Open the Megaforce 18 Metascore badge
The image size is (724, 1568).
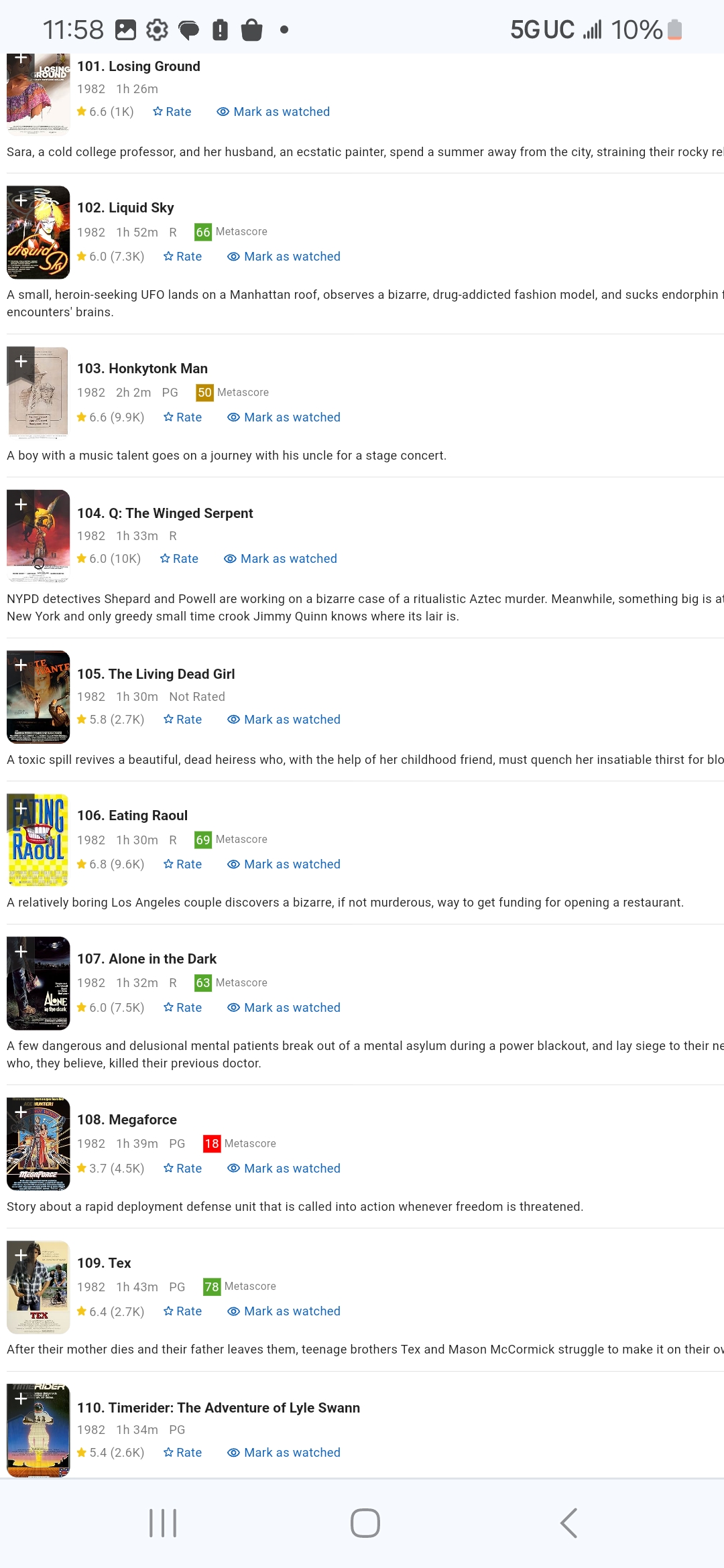tap(239, 1144)
